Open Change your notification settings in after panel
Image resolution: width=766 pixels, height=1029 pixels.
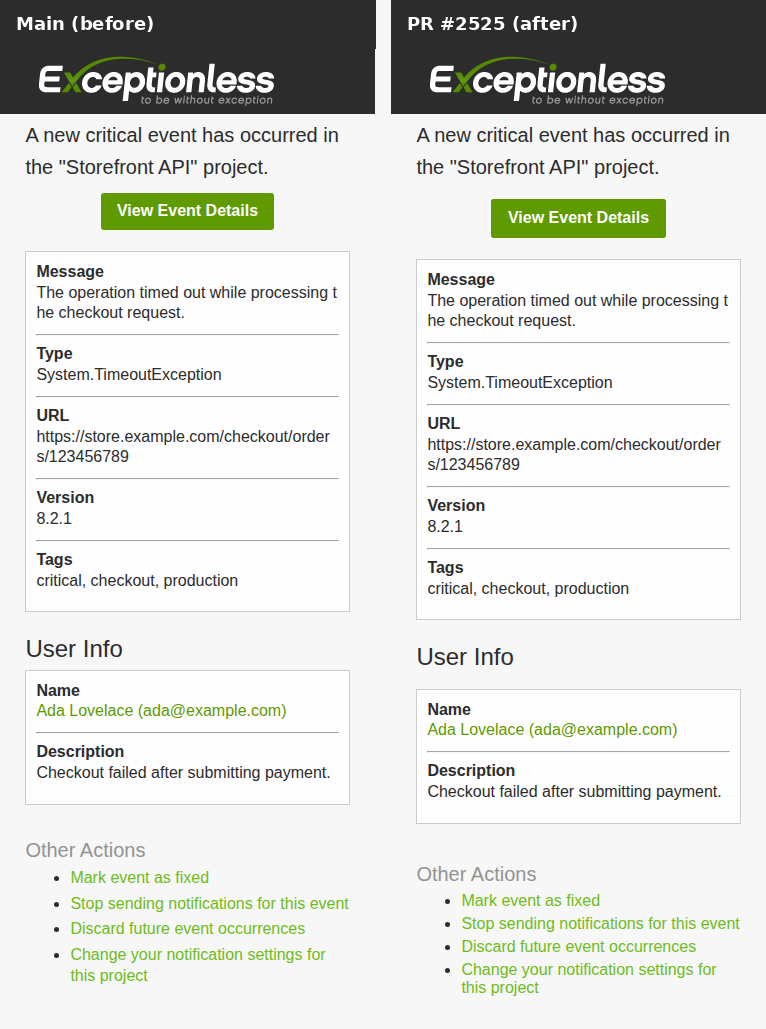pos(589,978)
